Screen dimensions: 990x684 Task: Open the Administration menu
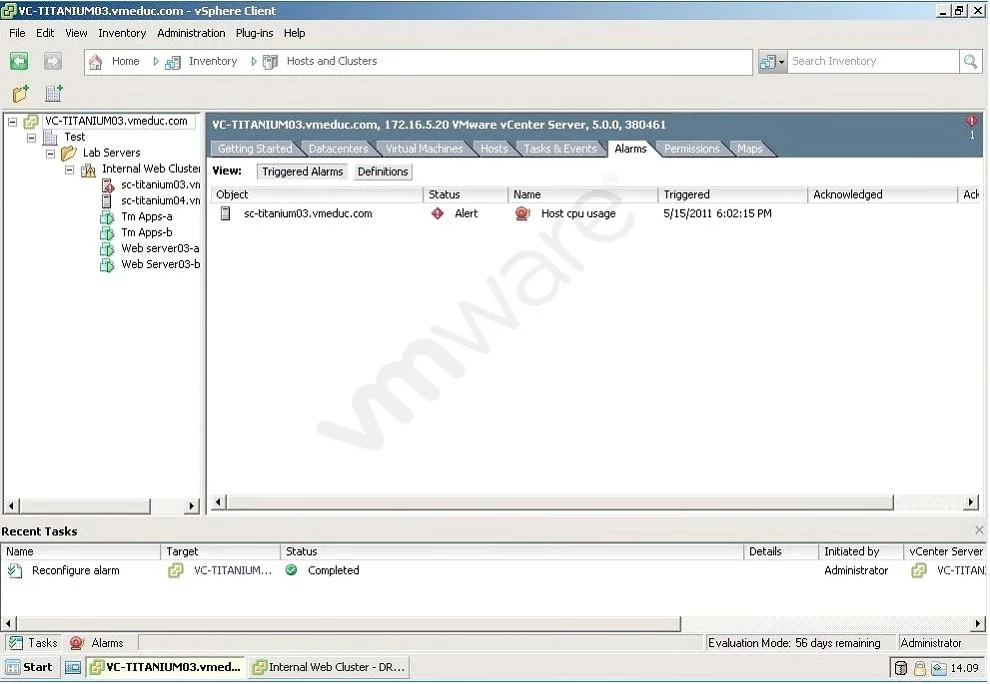click(x=191, y=33)
